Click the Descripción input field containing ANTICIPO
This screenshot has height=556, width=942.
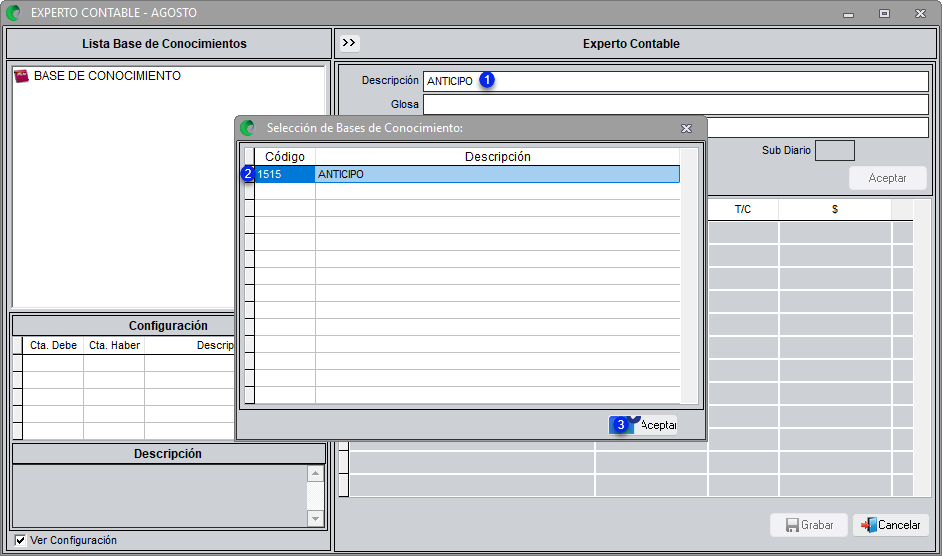pos(676,81)
